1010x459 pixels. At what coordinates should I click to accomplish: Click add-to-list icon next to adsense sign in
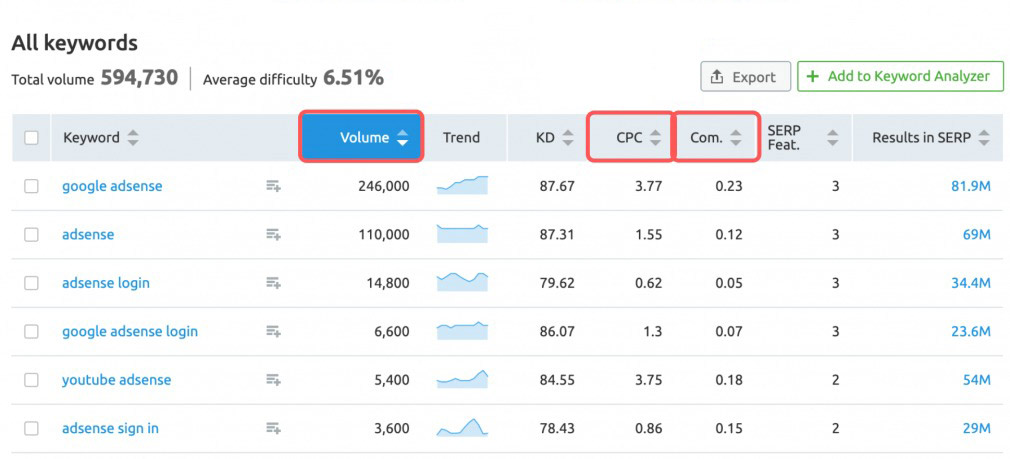pos(274,428)
